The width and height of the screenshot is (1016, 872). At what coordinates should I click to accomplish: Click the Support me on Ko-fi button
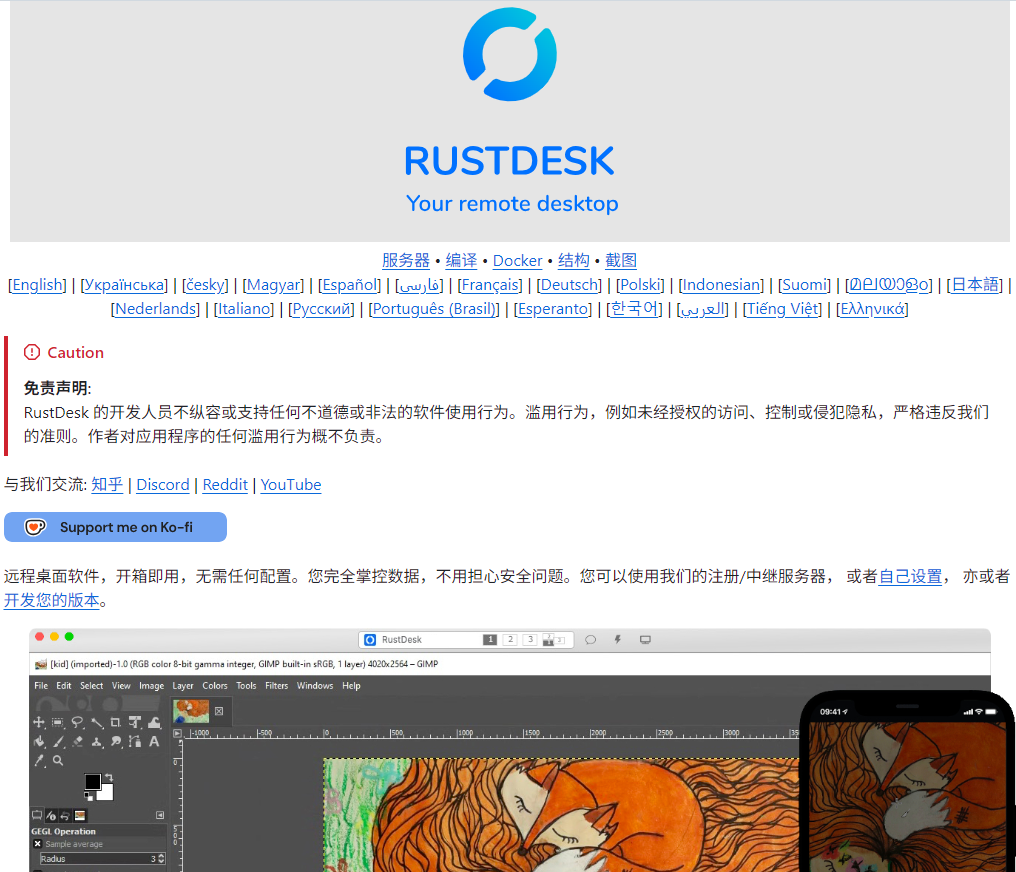[x=115, y=527]
